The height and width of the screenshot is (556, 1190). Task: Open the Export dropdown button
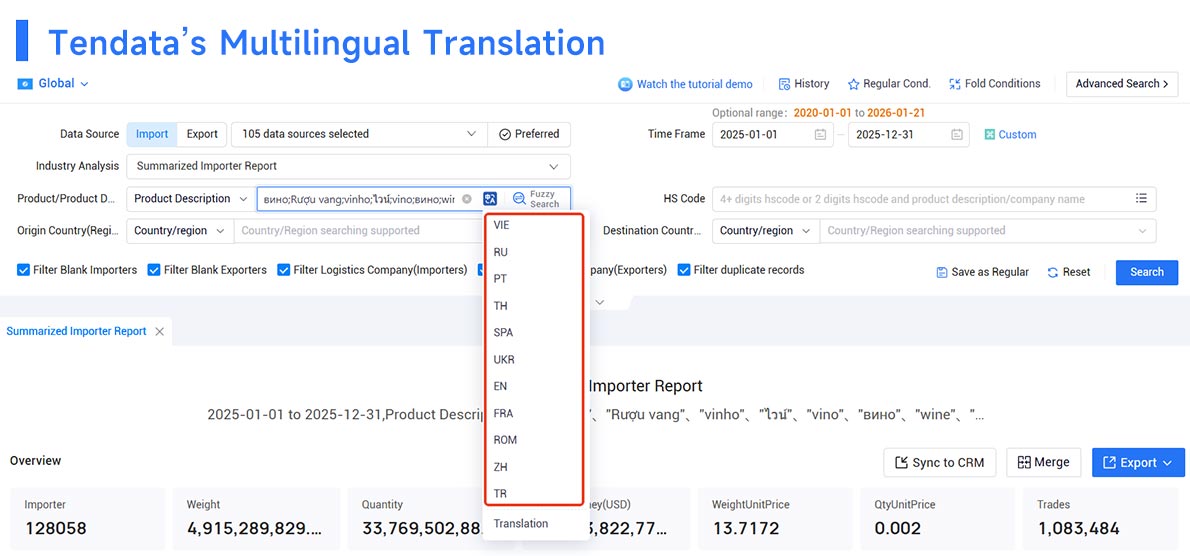tap(1138, 463)
